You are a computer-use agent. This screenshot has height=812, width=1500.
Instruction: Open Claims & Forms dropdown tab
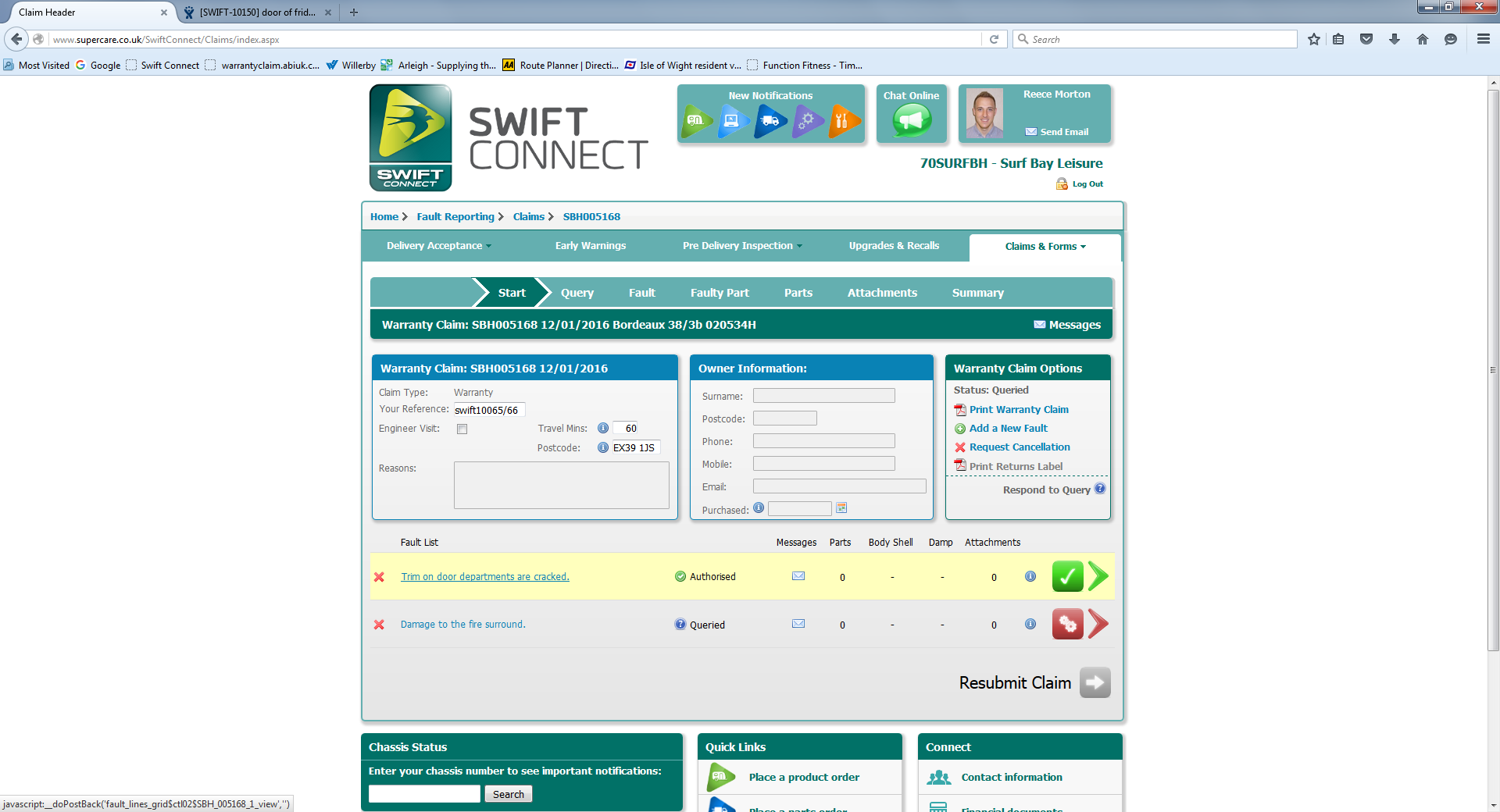pyautogui.click(x=1045, y=247)
